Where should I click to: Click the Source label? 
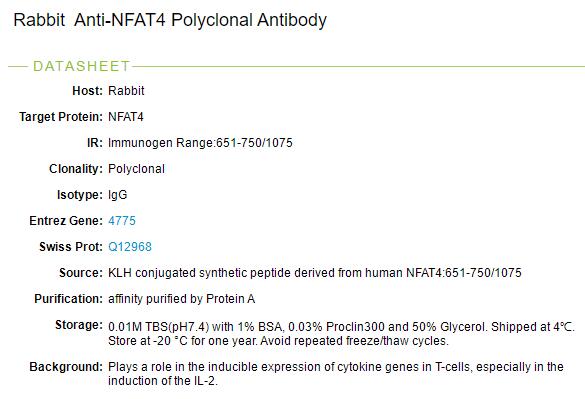point(81,273)
